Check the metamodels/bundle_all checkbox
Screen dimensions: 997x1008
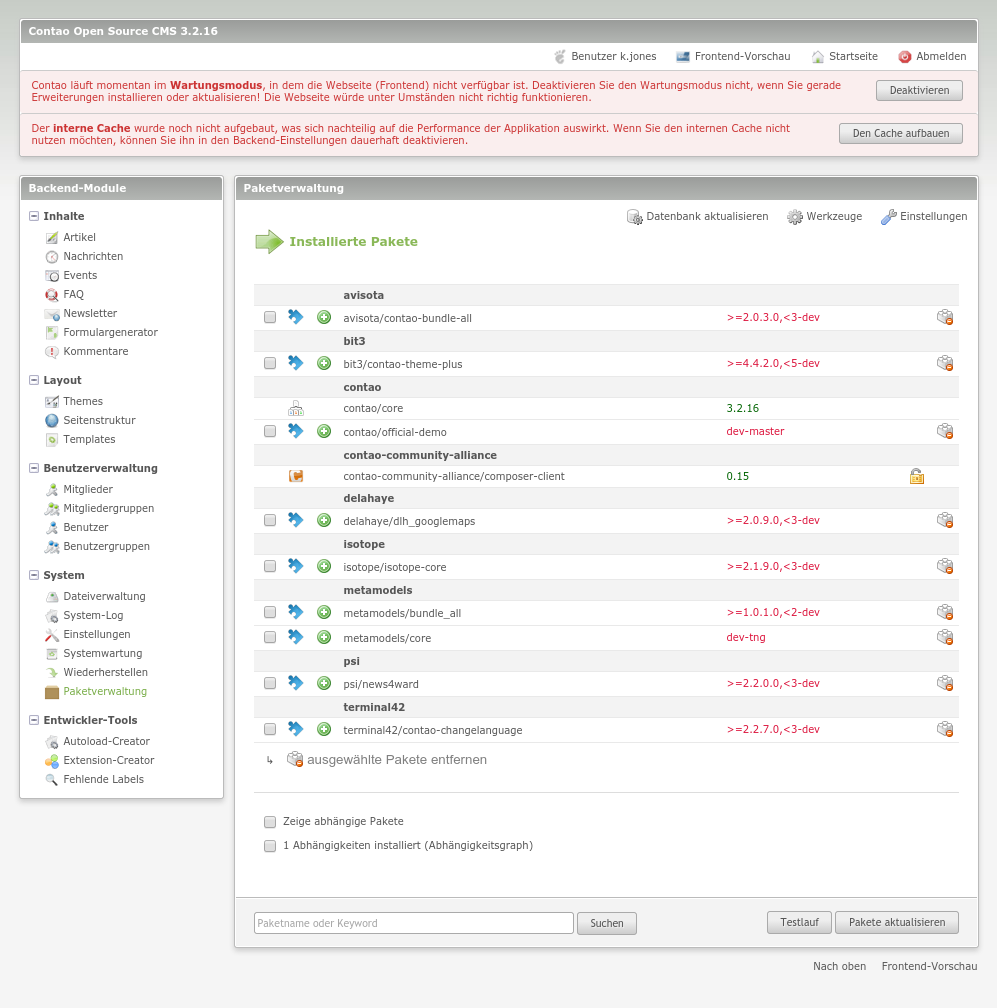click(x=270, y=612)
